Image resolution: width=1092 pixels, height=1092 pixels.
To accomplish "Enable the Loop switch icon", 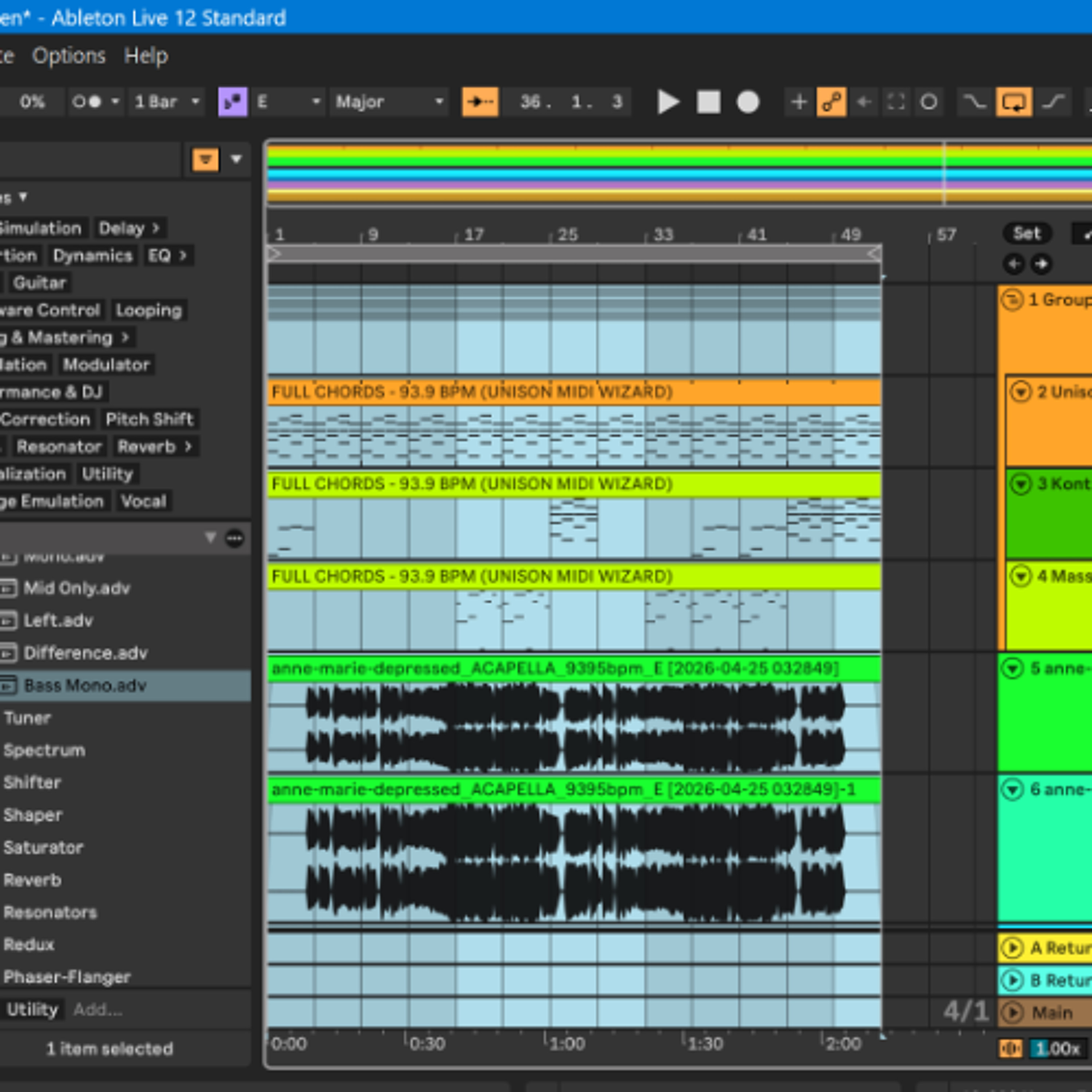I will click(x=1013, y=102).
